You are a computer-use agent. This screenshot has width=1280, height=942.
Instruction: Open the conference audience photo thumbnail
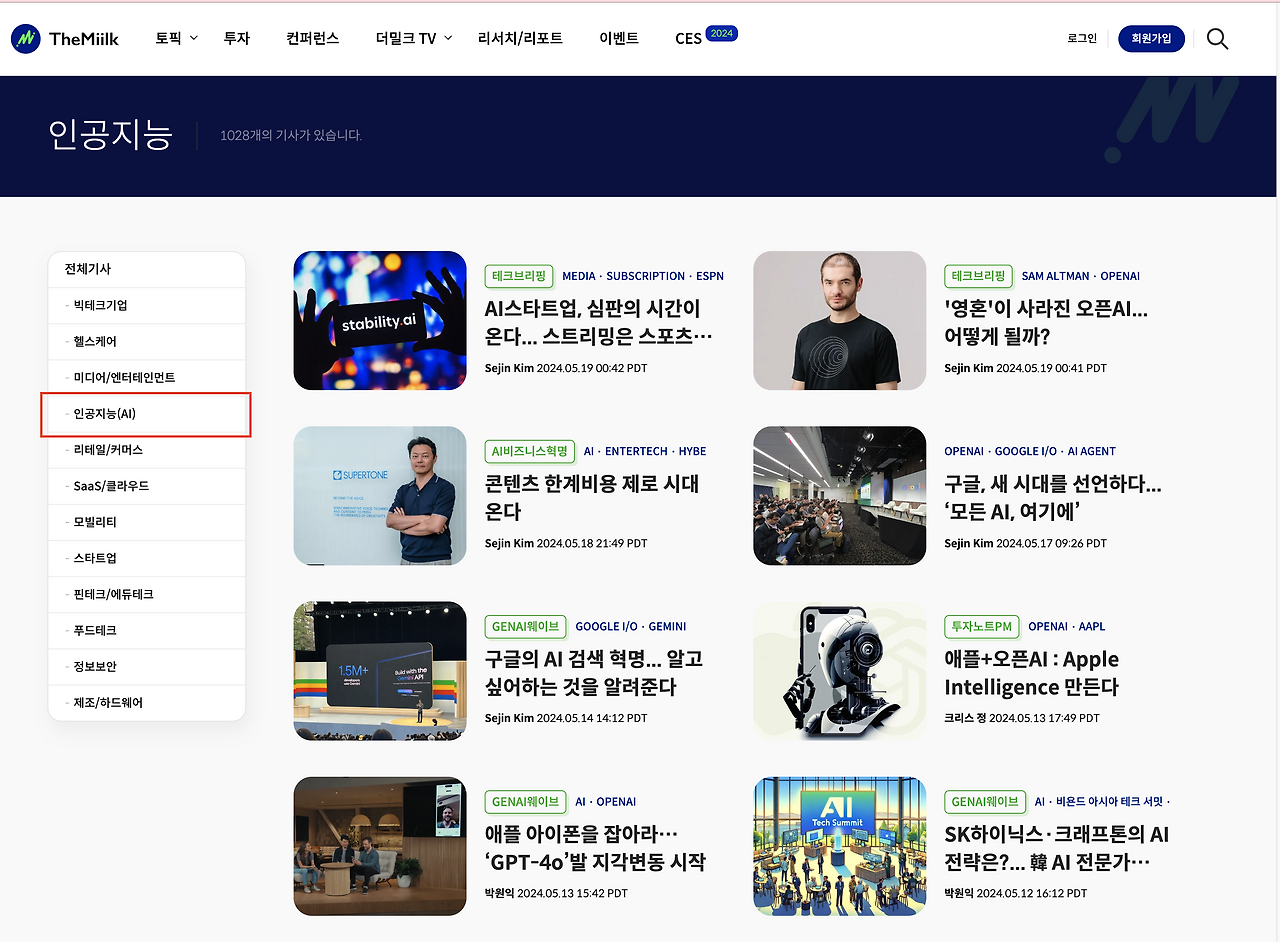tap(840, 496)
